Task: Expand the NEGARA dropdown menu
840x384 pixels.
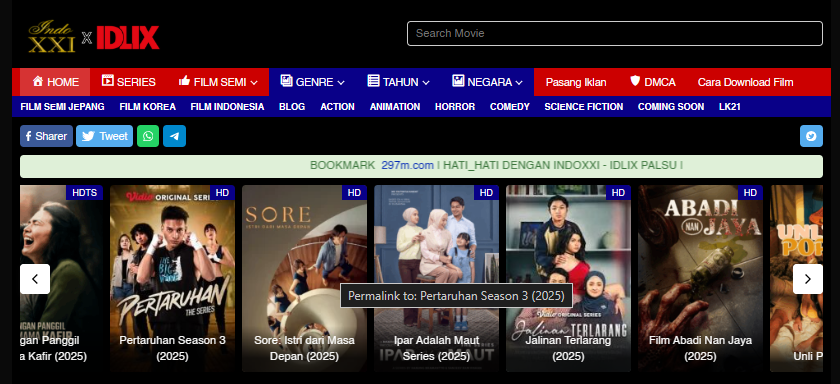Action: click(x=488, y=82)
